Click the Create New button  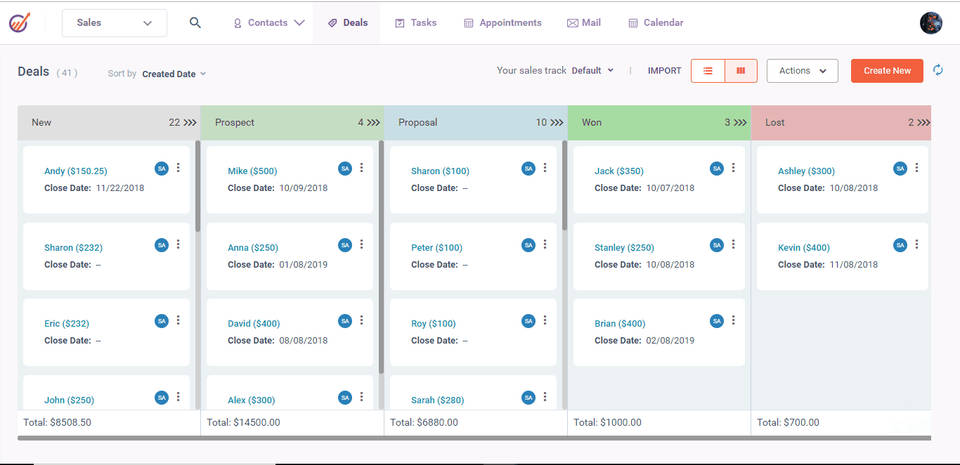point(887,71)
